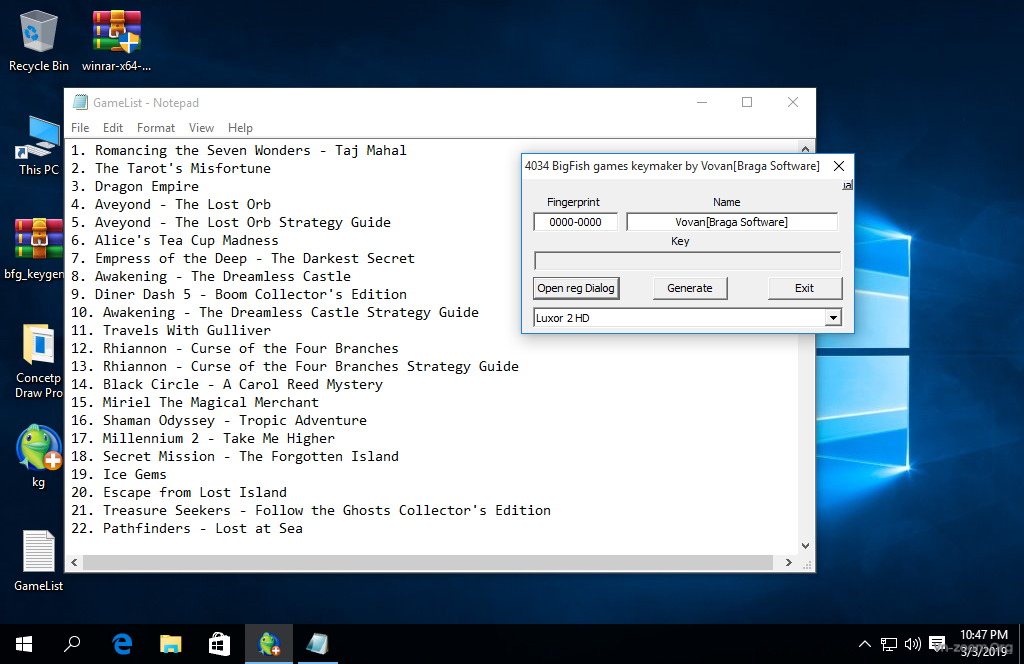
Task: Click the Generate button
Action: pos(690,288)
